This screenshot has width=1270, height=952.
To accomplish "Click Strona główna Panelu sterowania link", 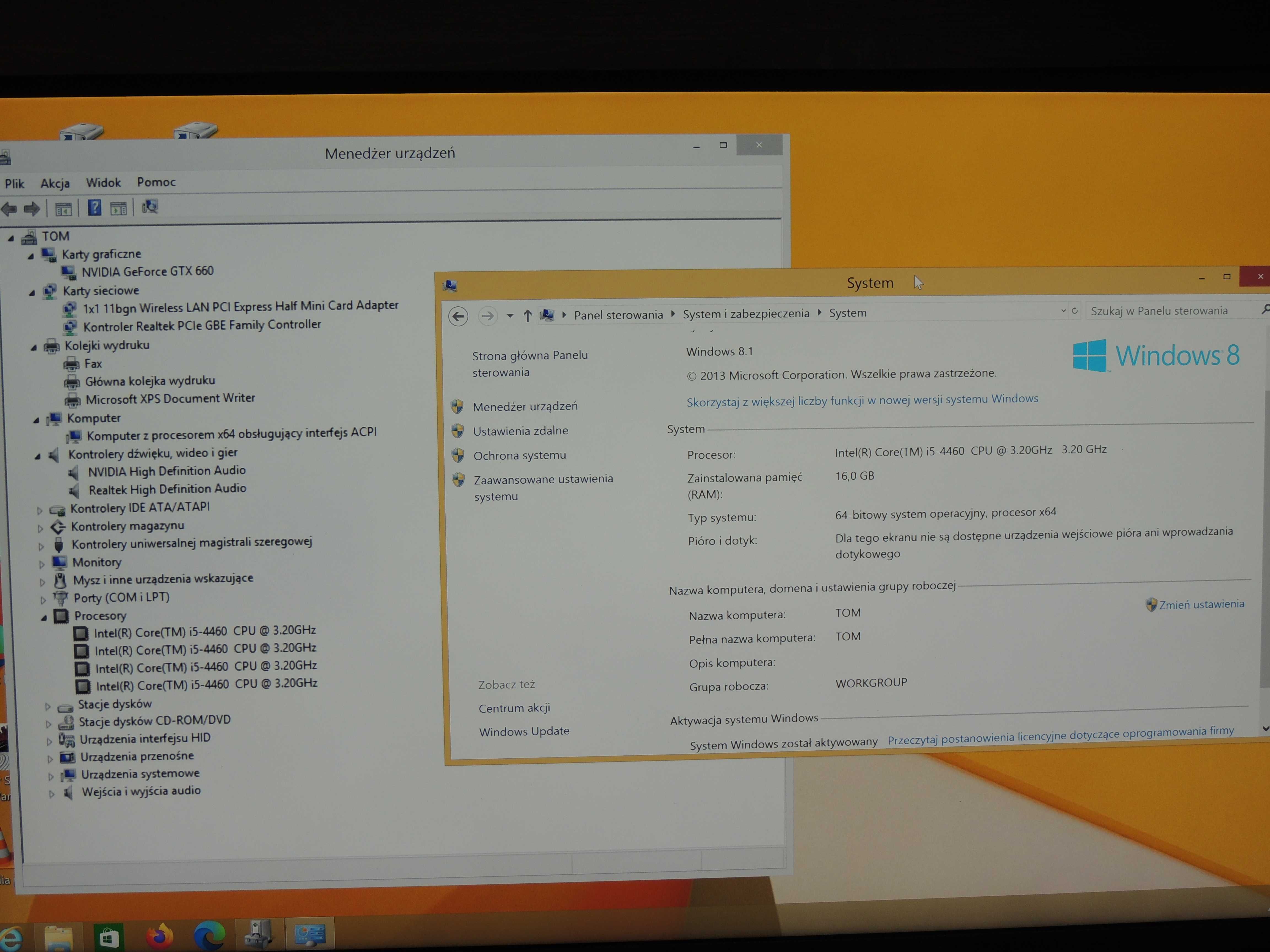I will coord(529,364).
